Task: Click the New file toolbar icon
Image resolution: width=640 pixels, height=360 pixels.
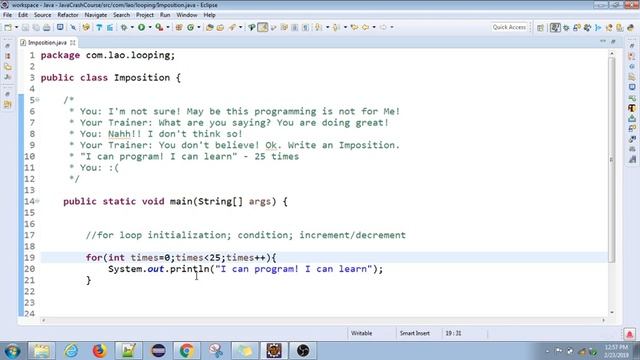Action: tap(8, 27)
